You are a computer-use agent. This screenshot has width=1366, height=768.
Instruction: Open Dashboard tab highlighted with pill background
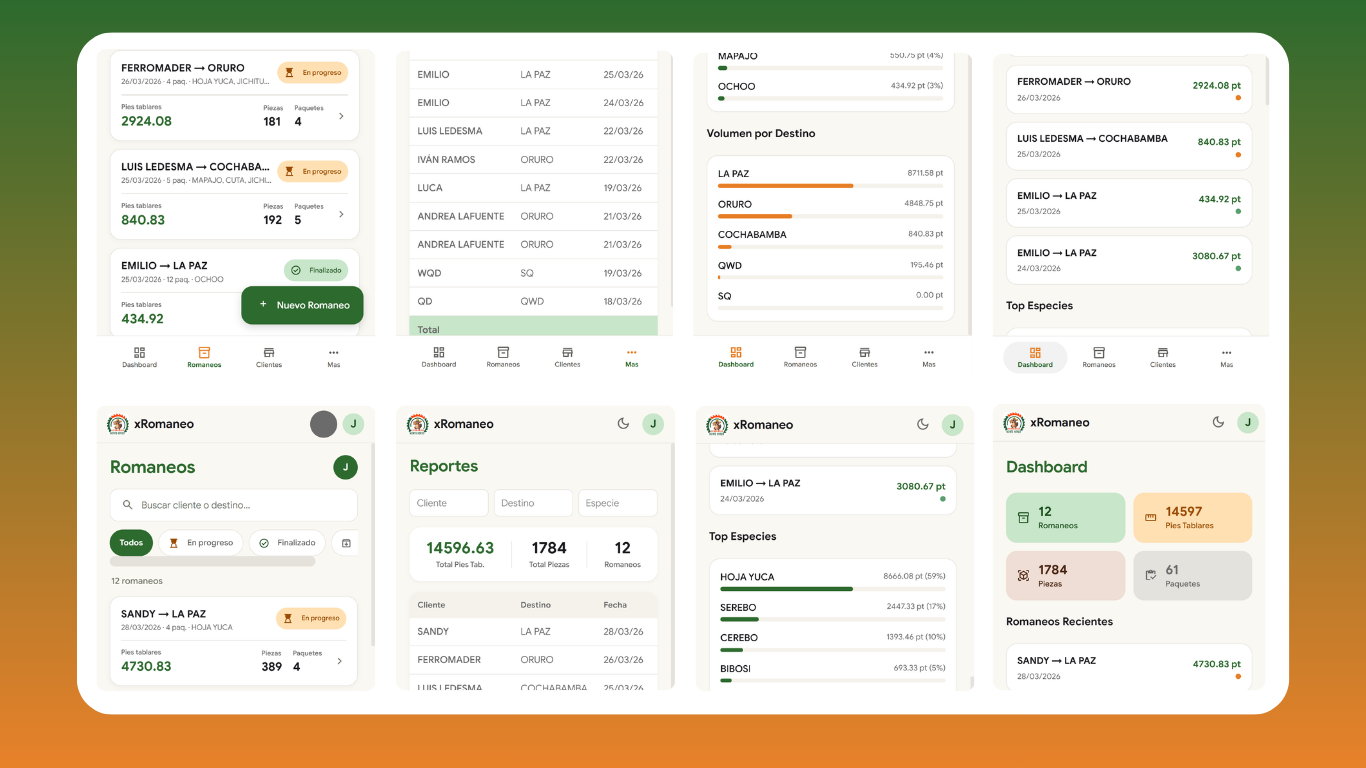tap(1035, 358)
